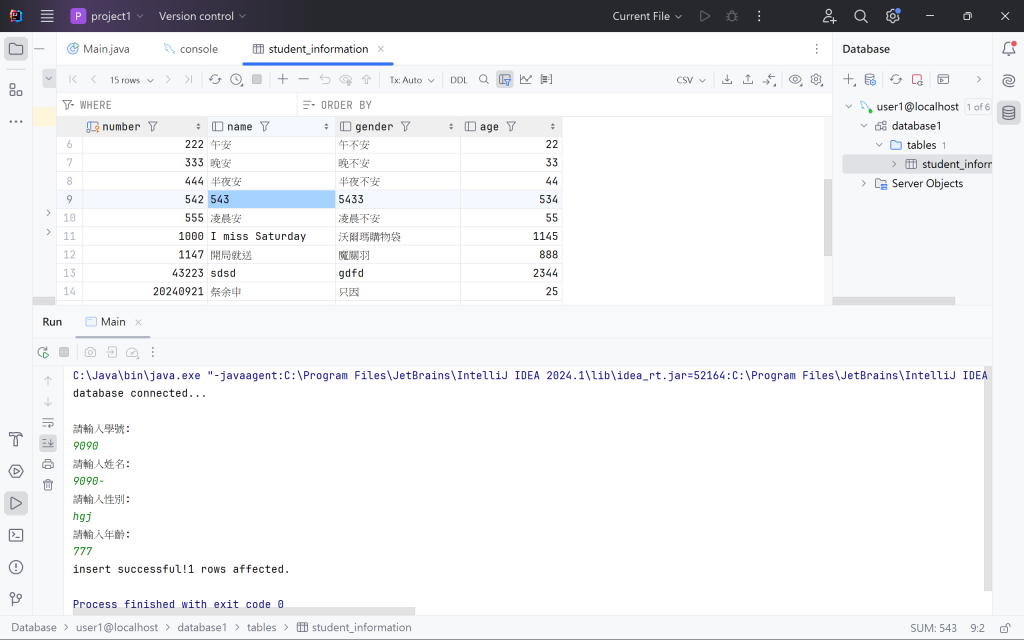This screenshot has width=1024, height=640.
Task: Open table settings gear icon
Action: point(816,79)
